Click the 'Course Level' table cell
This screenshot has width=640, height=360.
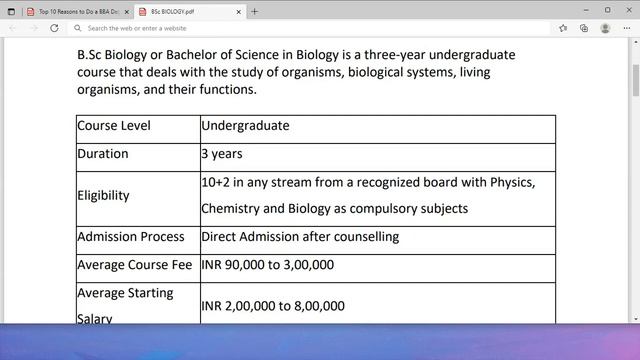click(x=138, y=129)
